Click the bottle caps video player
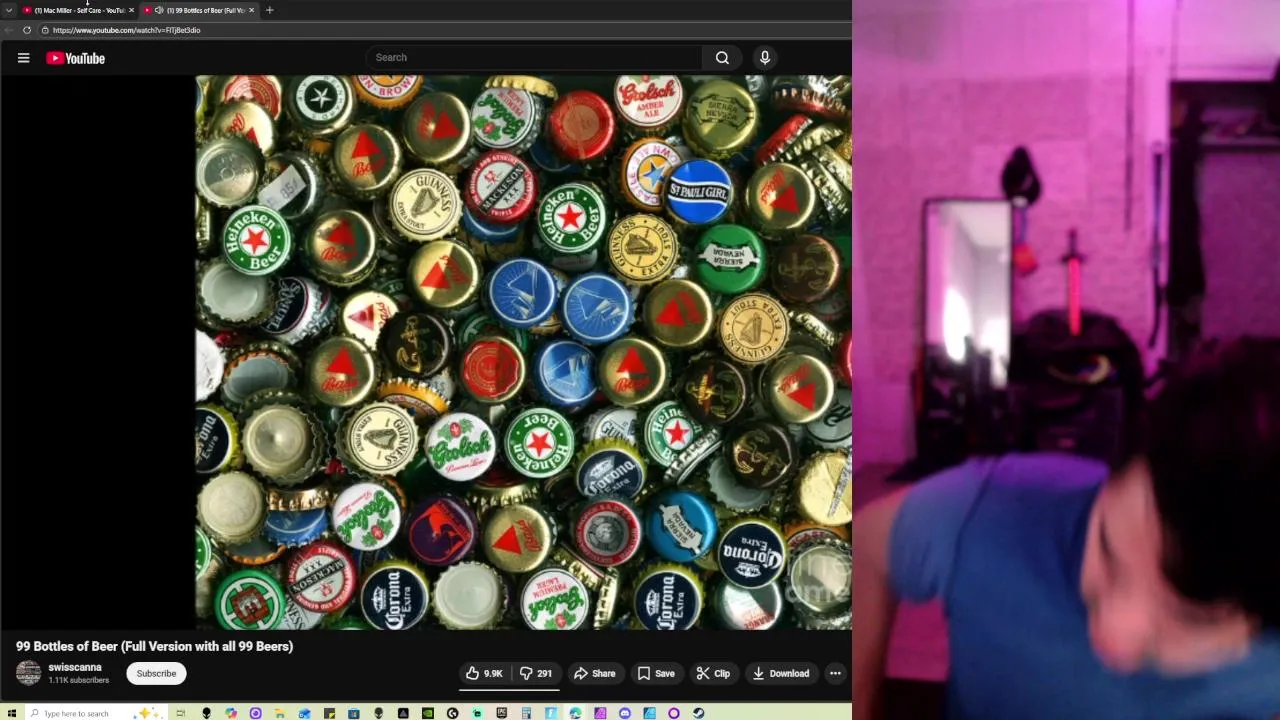This screenshot has height=720, width=1280. click(523, 352)
